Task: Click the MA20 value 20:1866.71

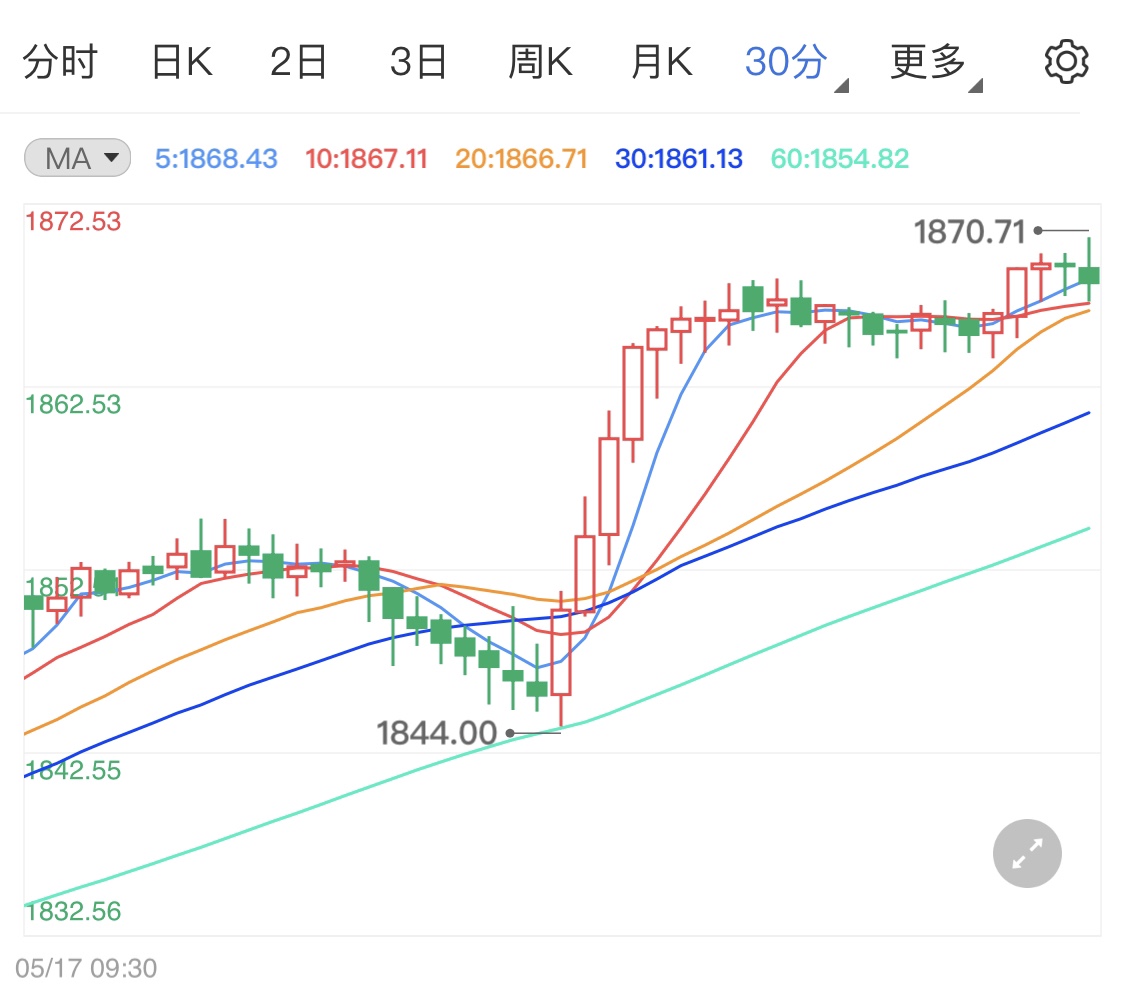Action: pos(521,159)
